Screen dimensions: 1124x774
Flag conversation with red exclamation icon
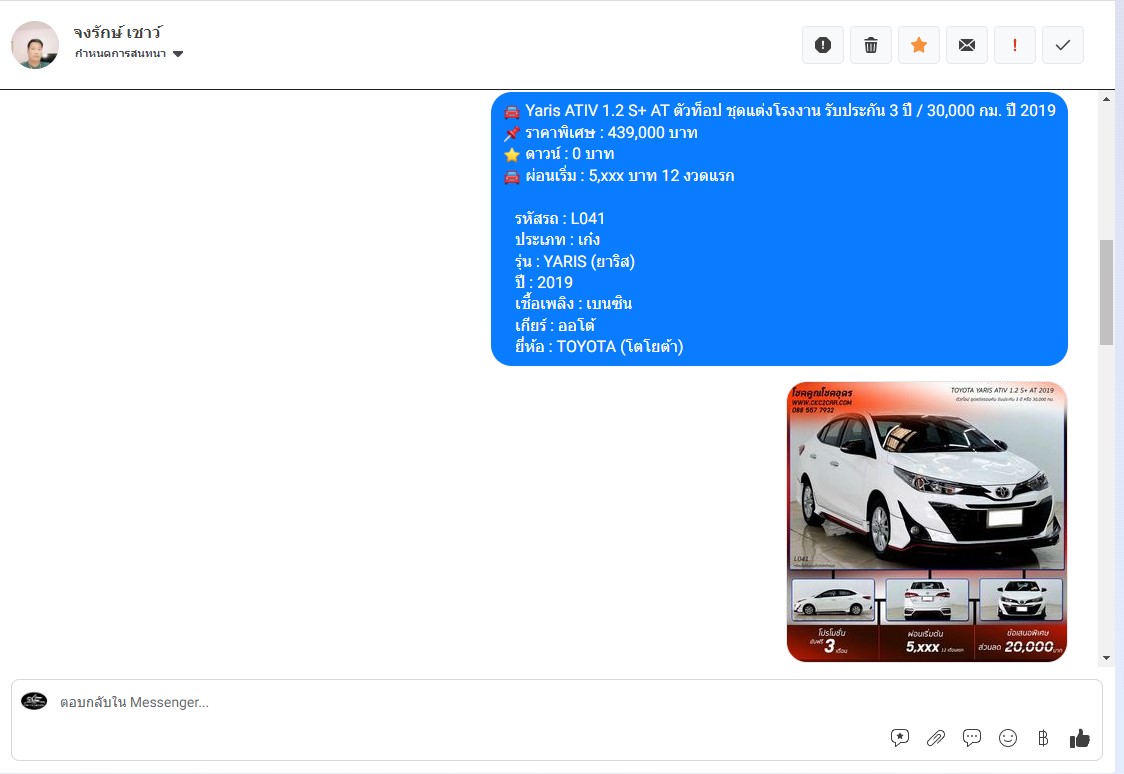pos(1015,45)
